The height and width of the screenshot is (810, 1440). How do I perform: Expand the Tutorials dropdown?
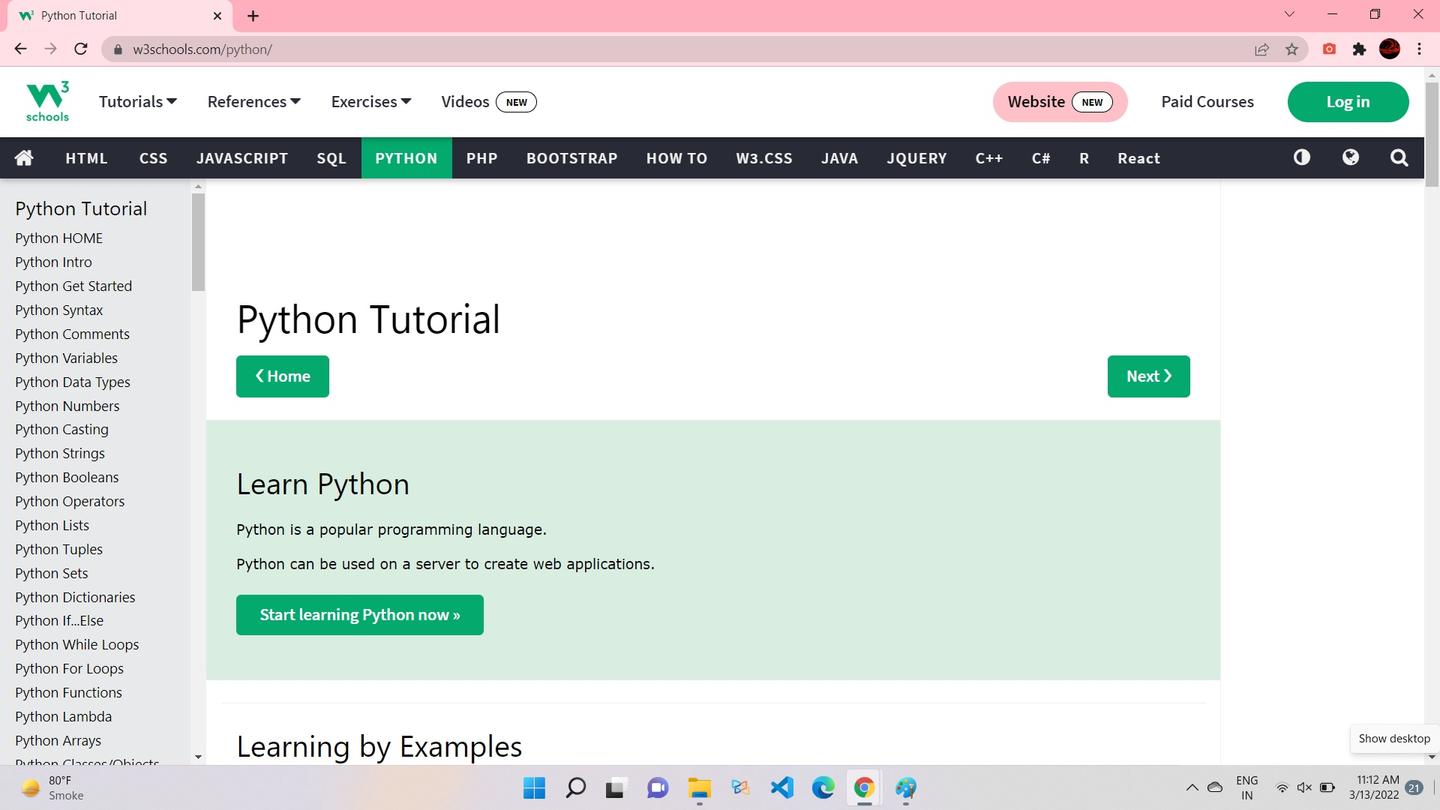click(x=138, y=102)
